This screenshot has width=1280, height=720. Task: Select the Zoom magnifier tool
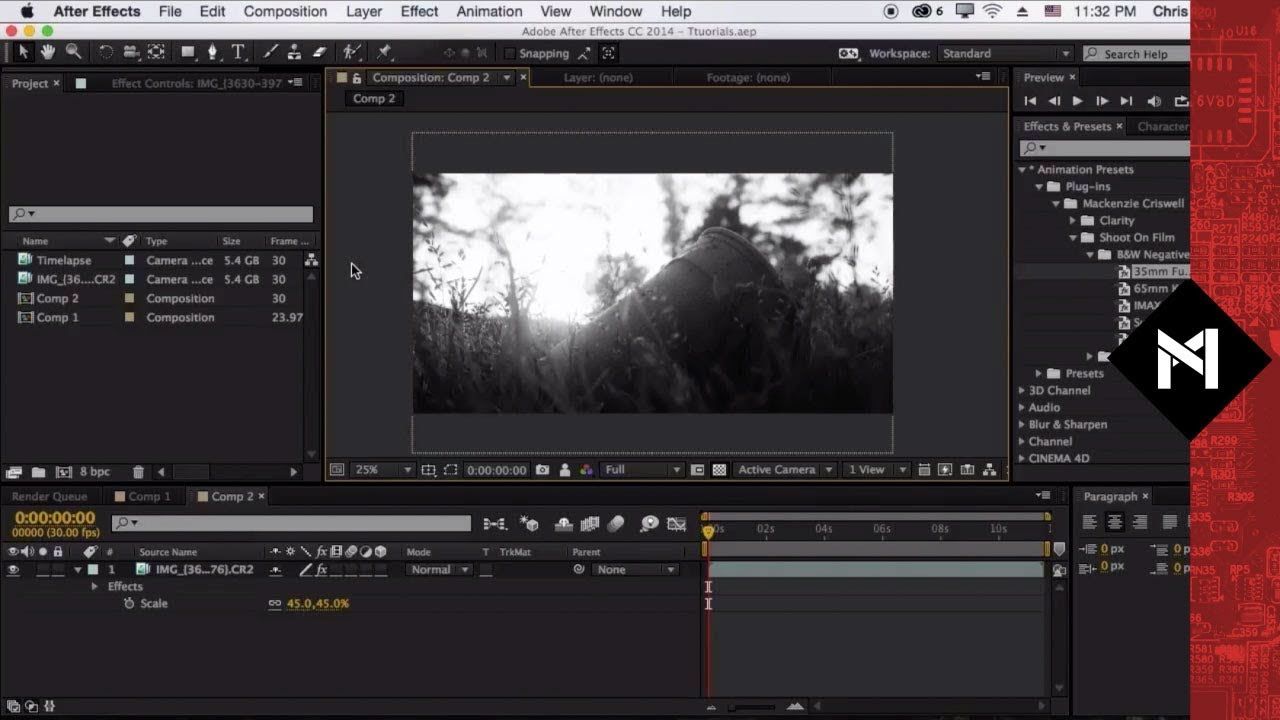pyautogui.click(x=73, y=52)
